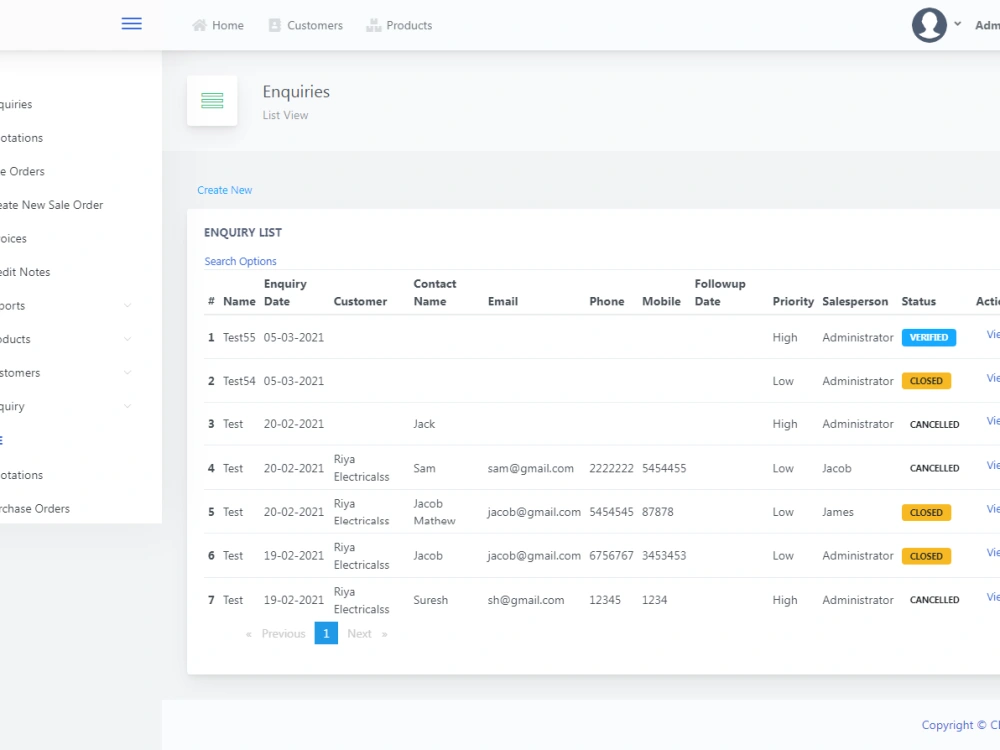
Task: Click phone number 2222222
Action: [611, 469]
